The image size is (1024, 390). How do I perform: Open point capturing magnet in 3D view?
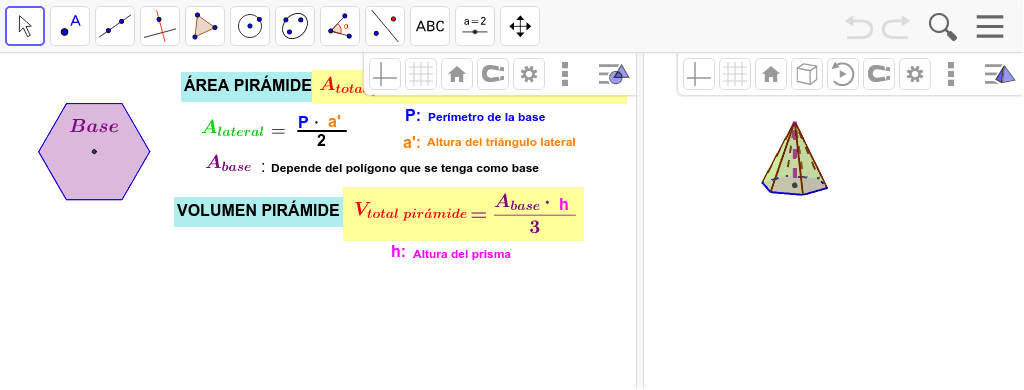[878, 74]
